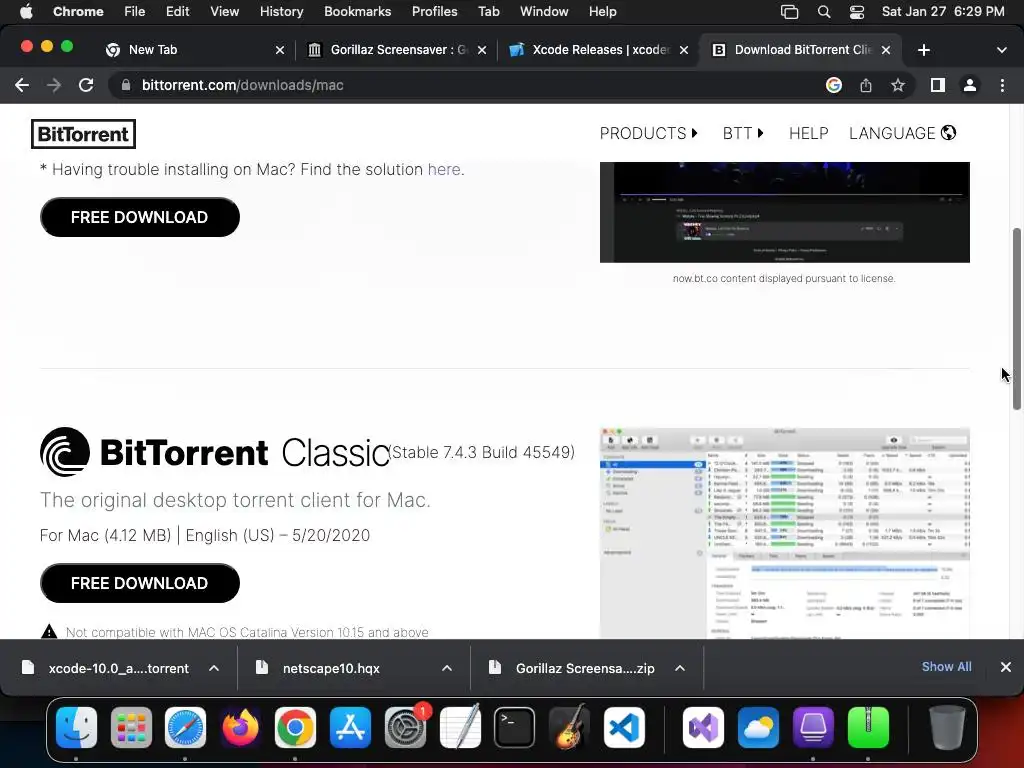This screenshot has height=768, width=1024.
Task: Click Show All downloads
Action: click(946, 667)
